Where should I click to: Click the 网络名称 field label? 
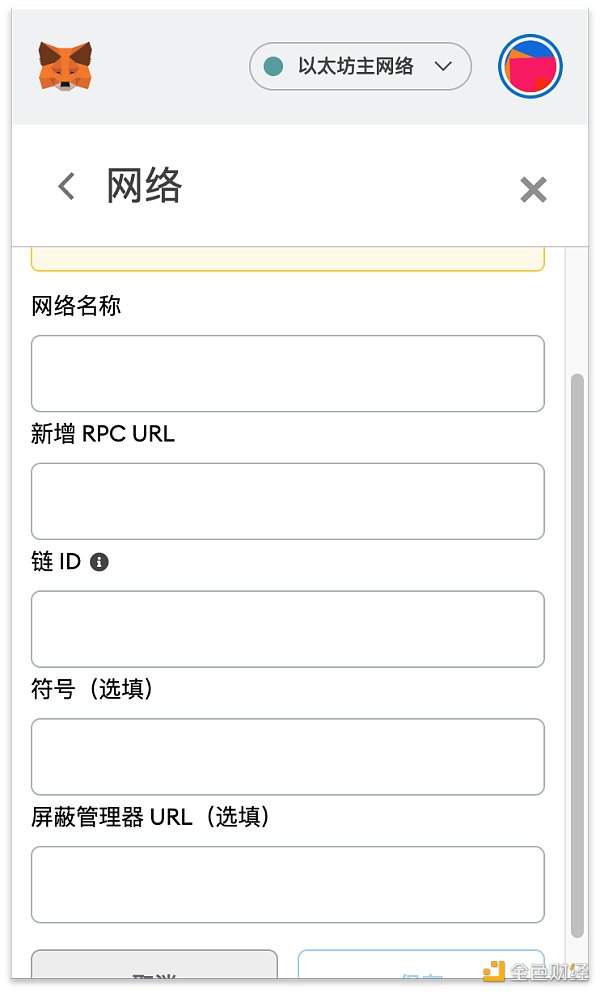[76, 306]
